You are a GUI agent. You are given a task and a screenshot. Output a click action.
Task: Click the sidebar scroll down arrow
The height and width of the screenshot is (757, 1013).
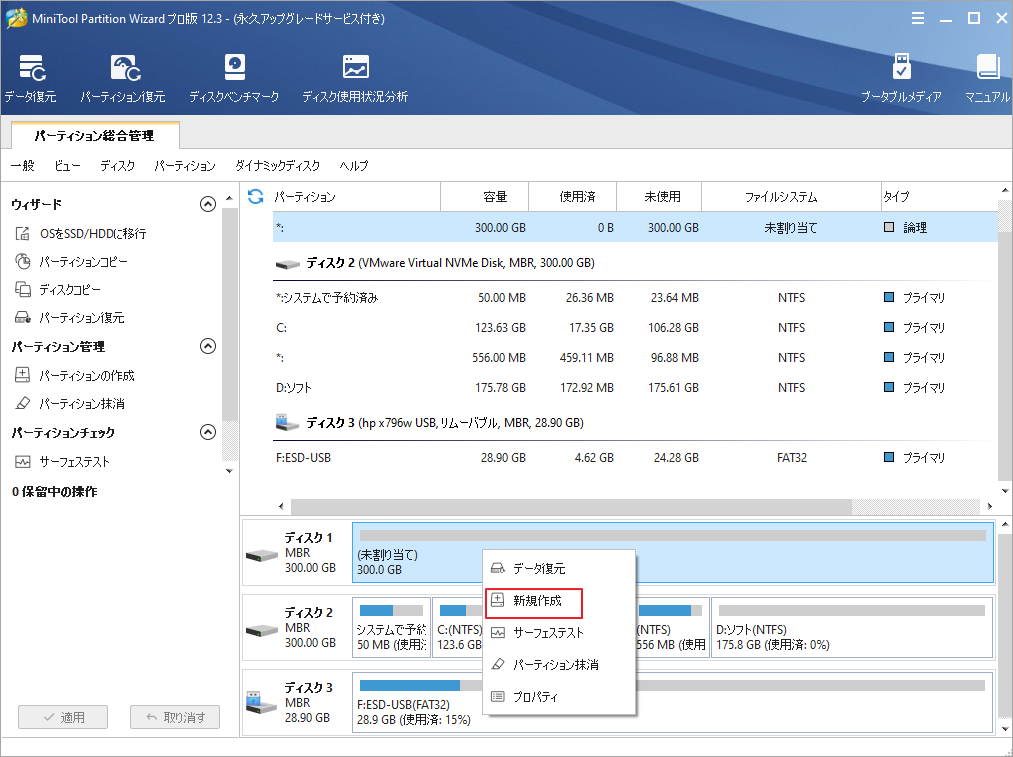(229, 472)
